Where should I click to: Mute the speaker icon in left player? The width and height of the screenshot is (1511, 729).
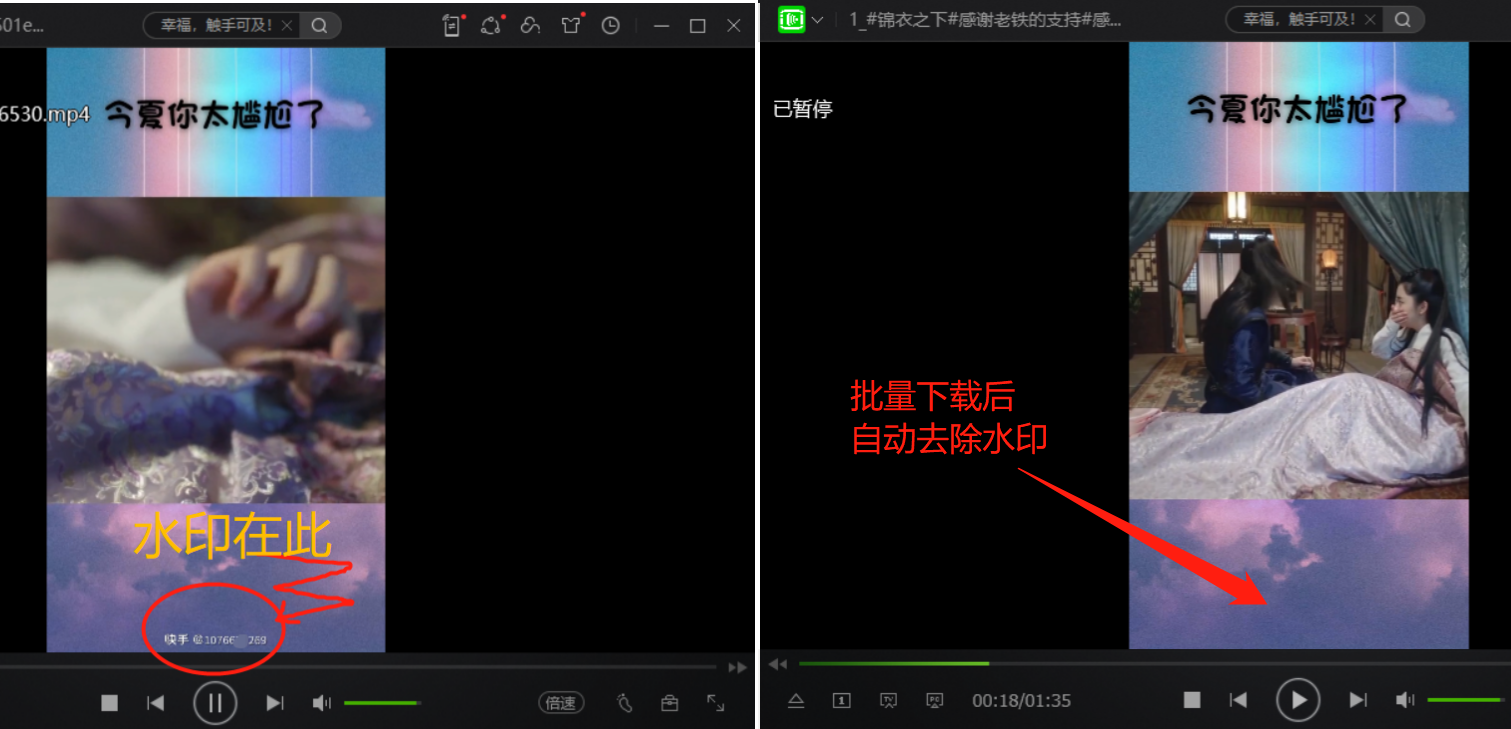tap(321, 703)
